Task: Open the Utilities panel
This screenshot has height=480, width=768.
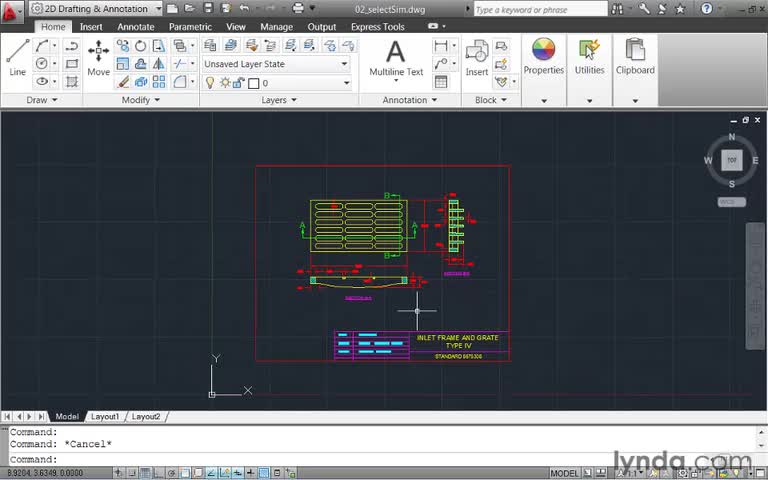Action: click(589, 57)
